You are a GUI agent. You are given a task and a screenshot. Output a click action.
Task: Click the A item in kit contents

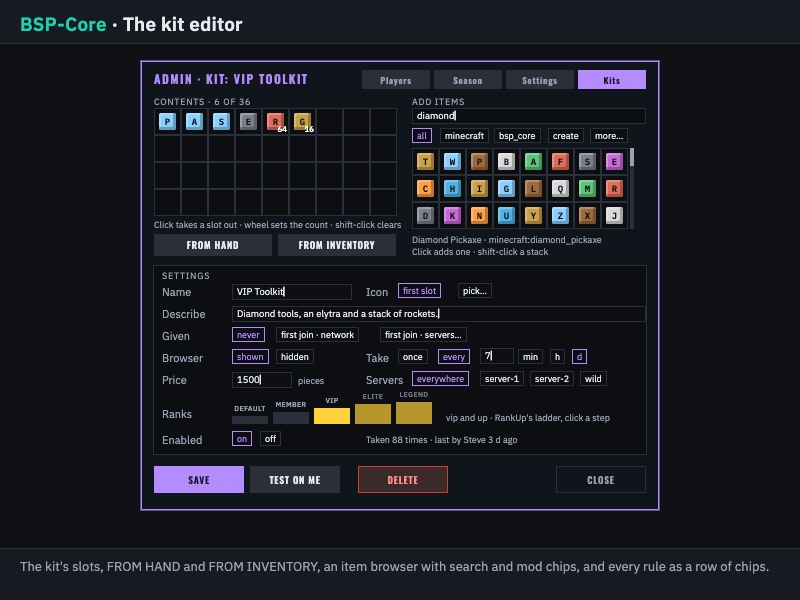click(x=194, y=121)
